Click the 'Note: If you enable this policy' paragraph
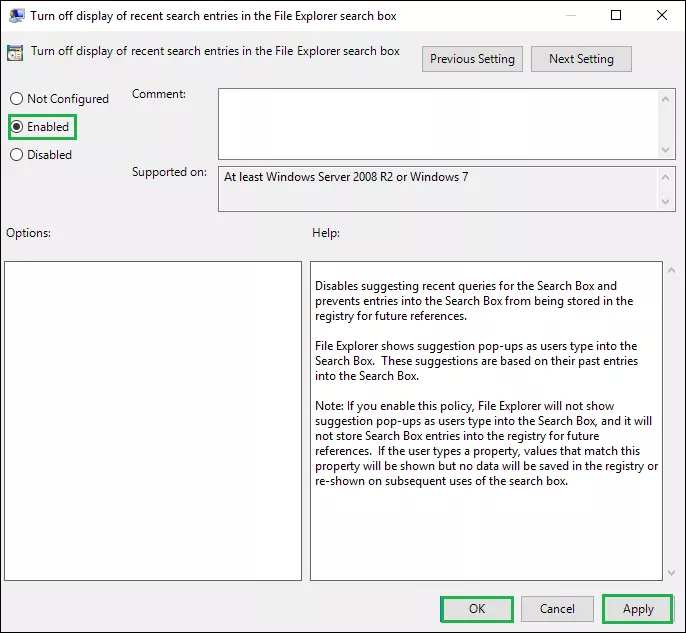 point(486,444)
